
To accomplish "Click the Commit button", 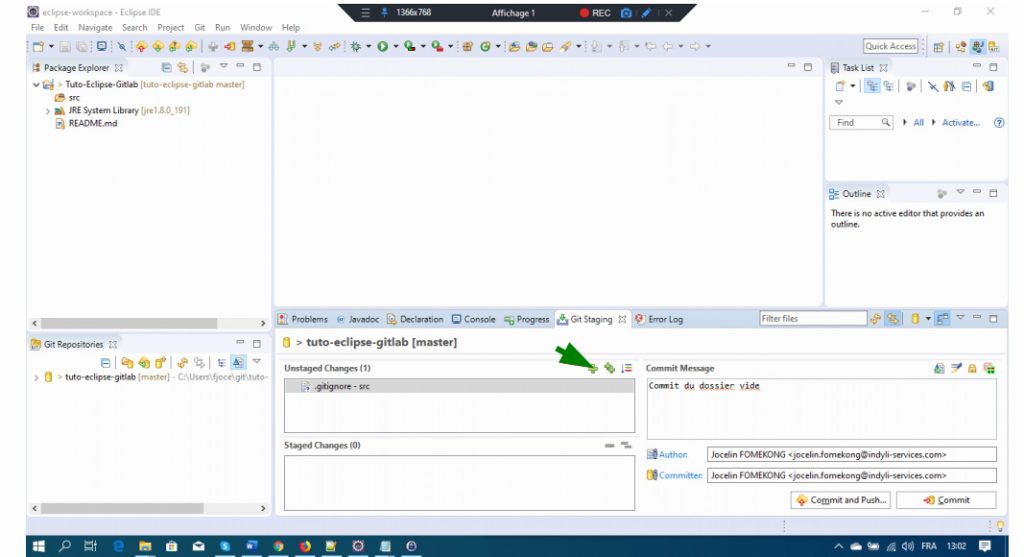I will click(946, 500).
